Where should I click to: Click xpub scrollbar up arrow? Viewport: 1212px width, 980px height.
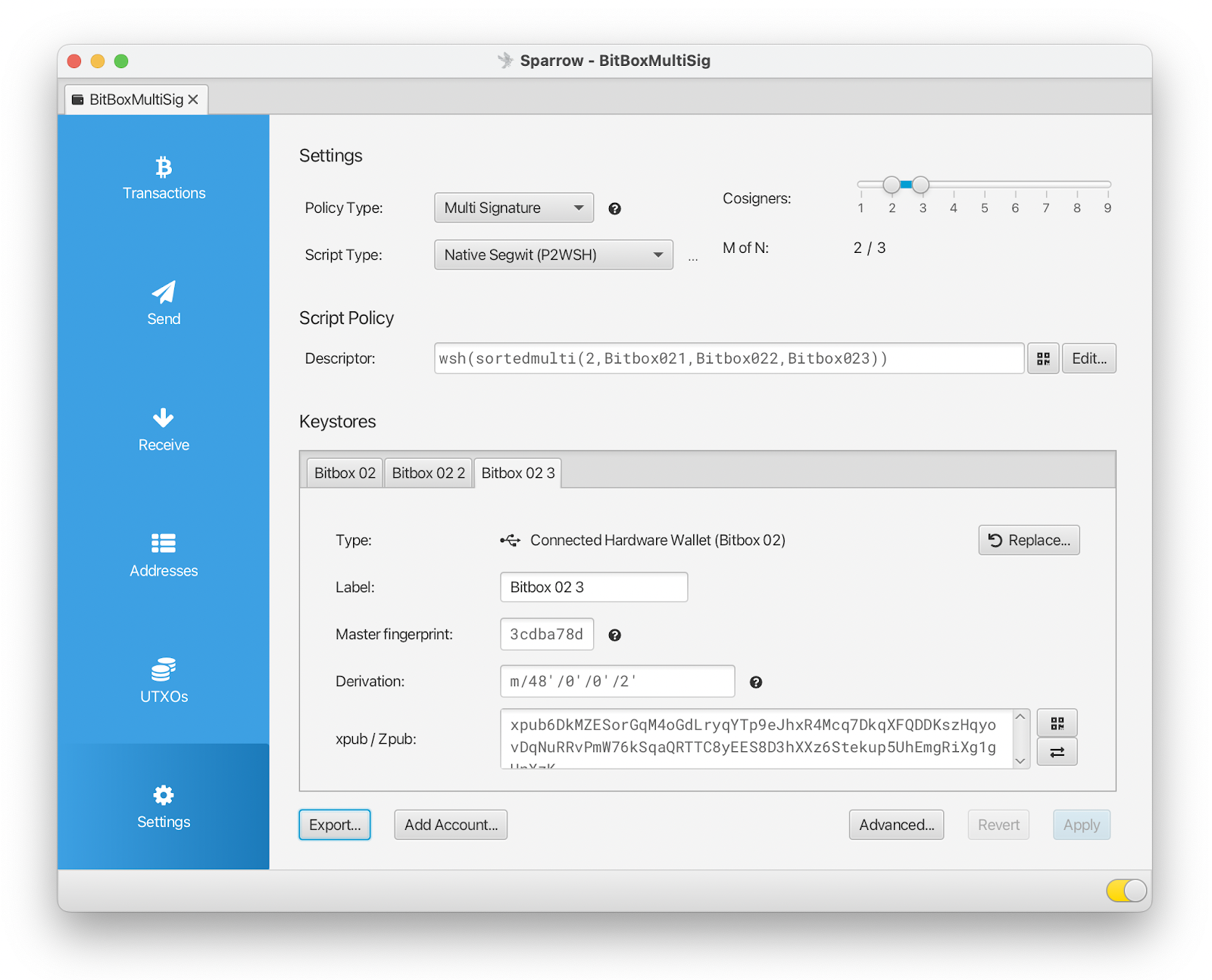tap(1021, 716)
